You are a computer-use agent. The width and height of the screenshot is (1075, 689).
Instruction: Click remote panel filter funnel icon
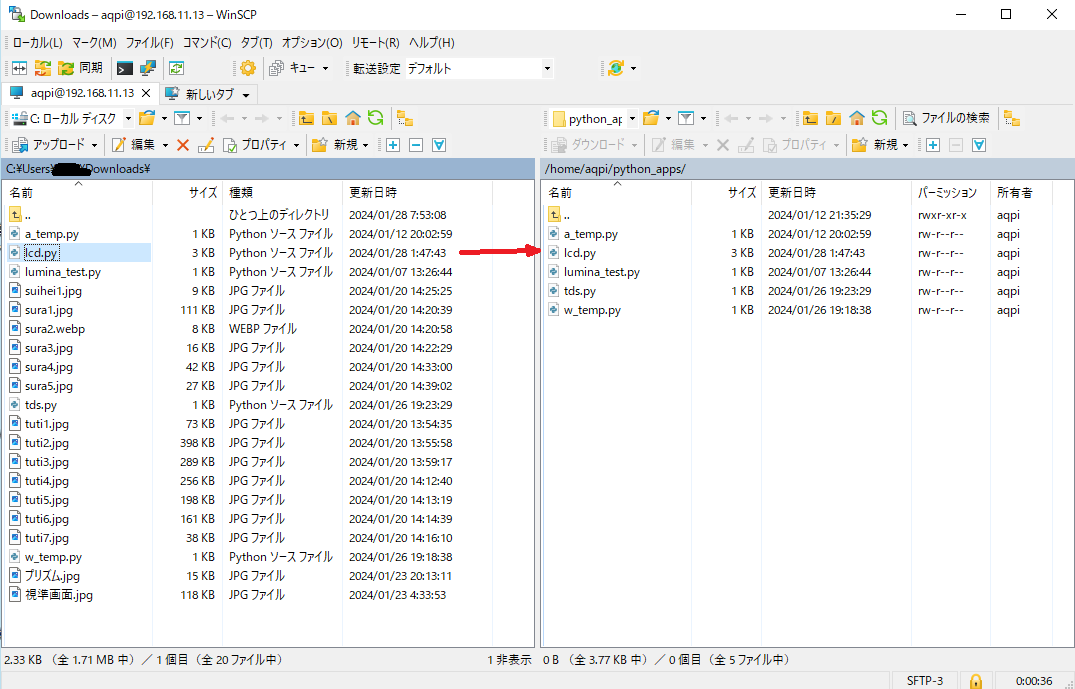[686, 119]
